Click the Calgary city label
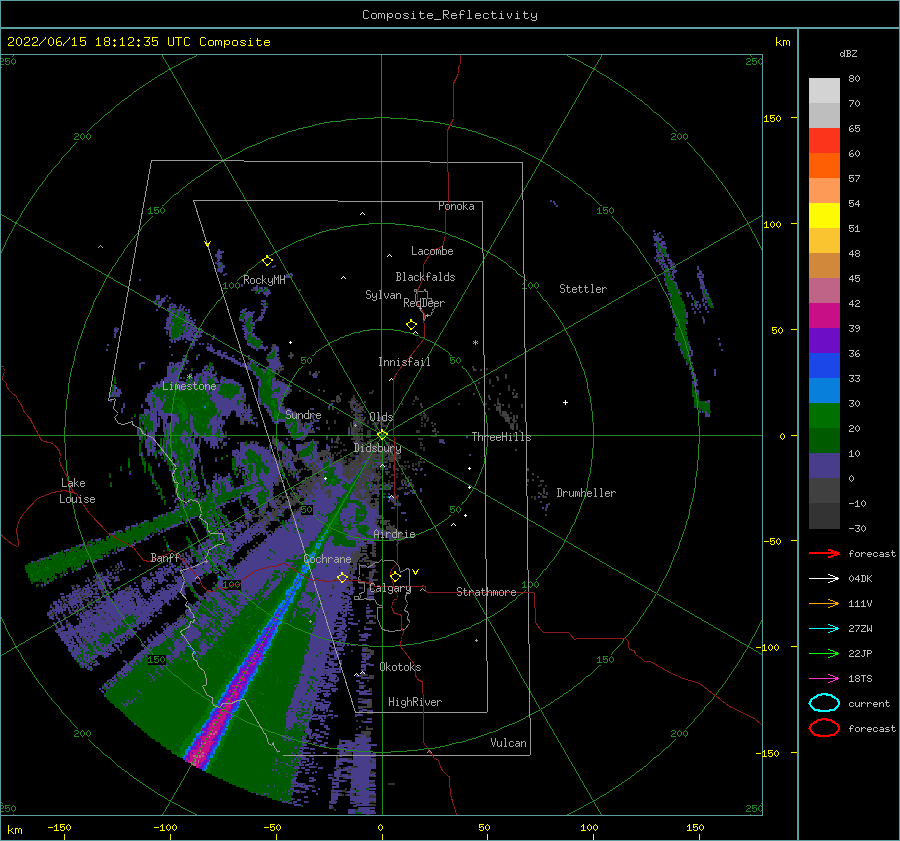 click(x=390, y=588)
